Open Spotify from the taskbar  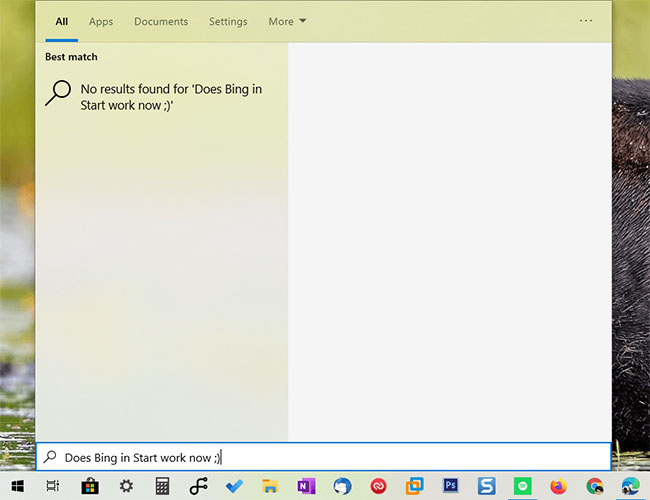point(523,486)
